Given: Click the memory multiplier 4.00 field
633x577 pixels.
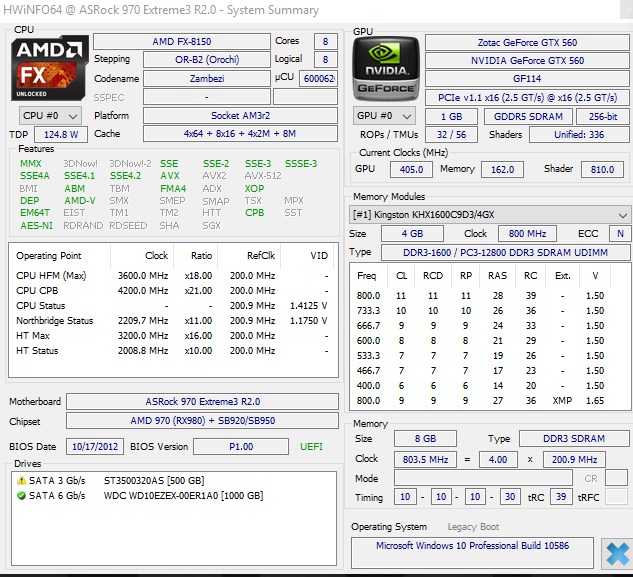Looking at the screenshot, I should pos(498,460).
